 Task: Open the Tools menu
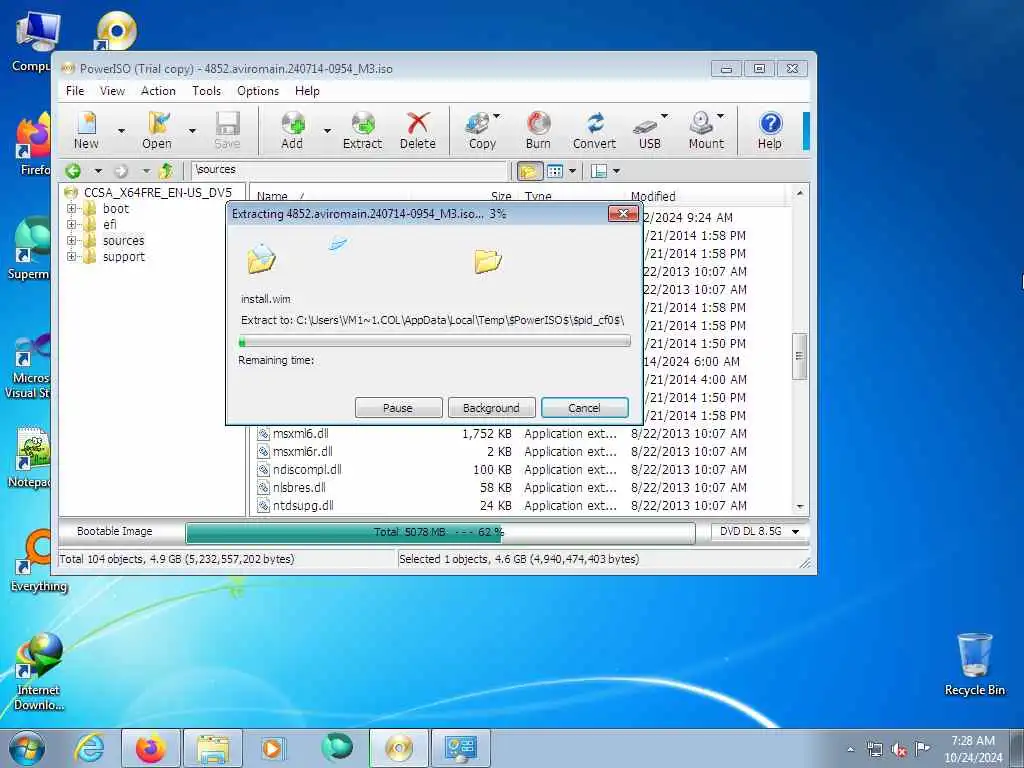[x=206, y=91]
